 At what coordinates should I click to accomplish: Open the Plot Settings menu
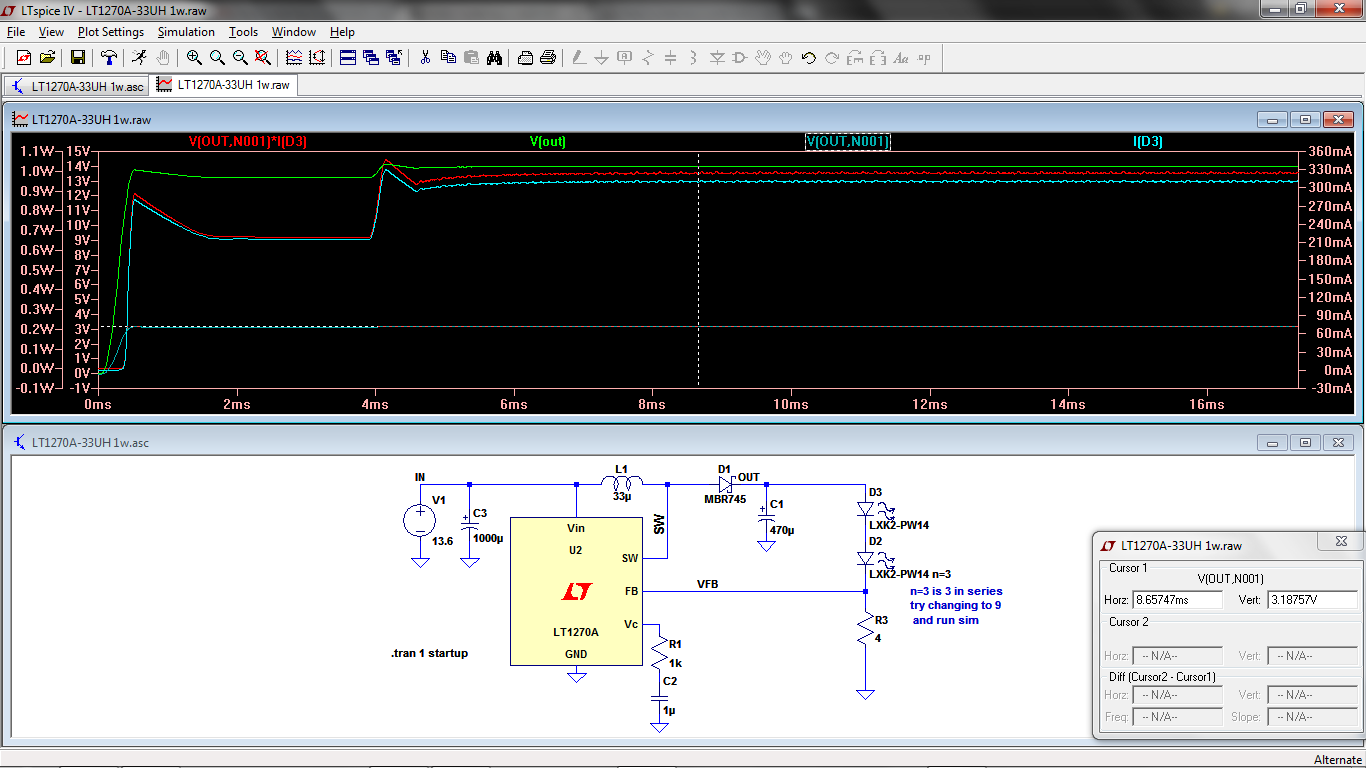(111, 32)
